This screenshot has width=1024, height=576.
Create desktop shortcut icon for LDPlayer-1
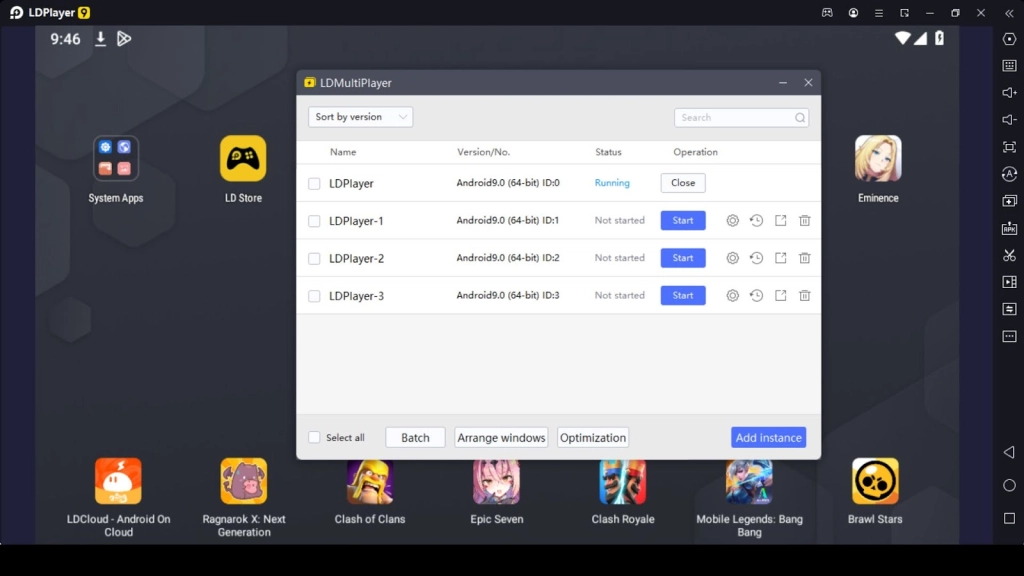click(780, 221)
